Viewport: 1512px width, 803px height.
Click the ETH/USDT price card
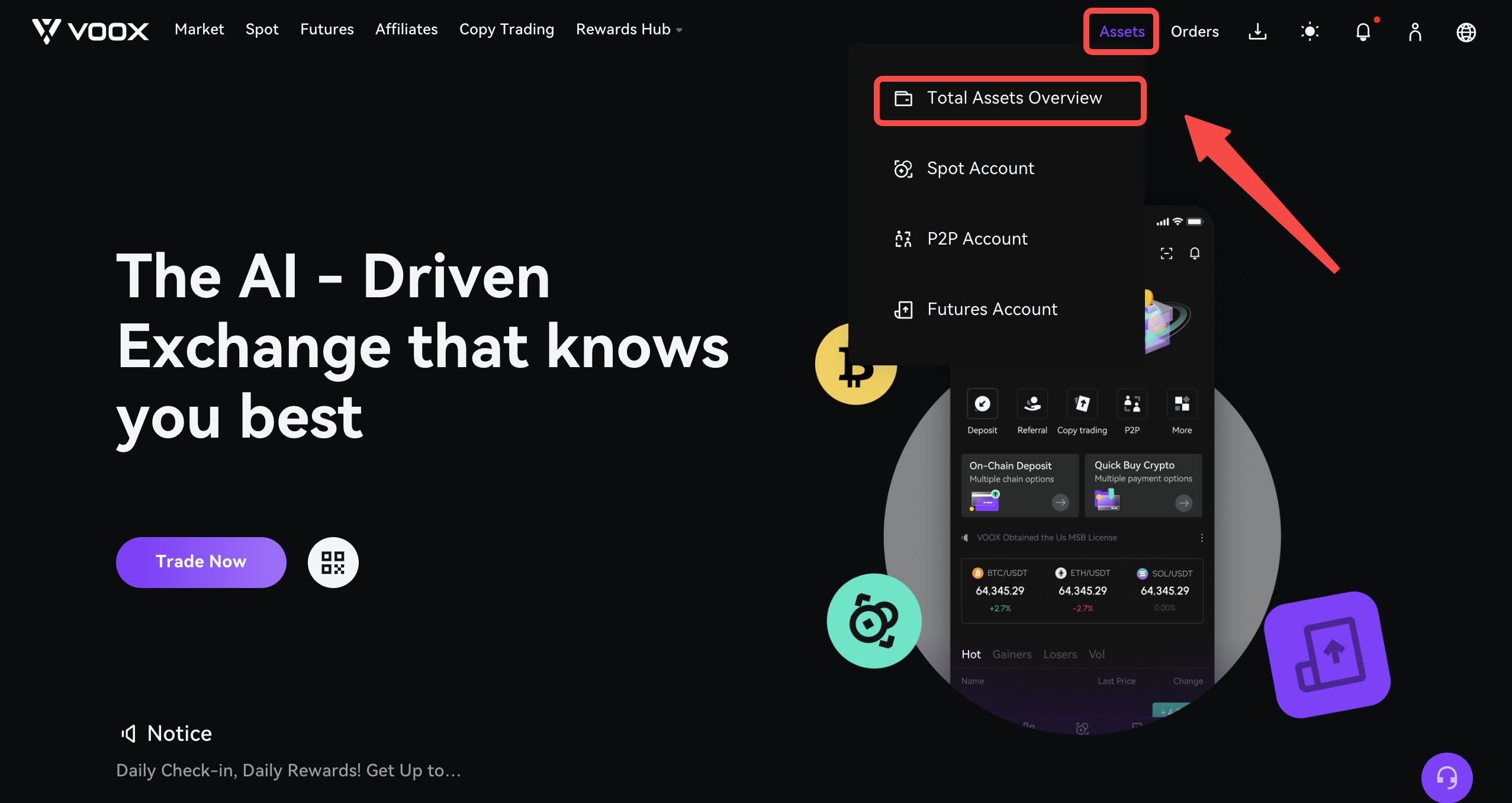coord(1083,590)
